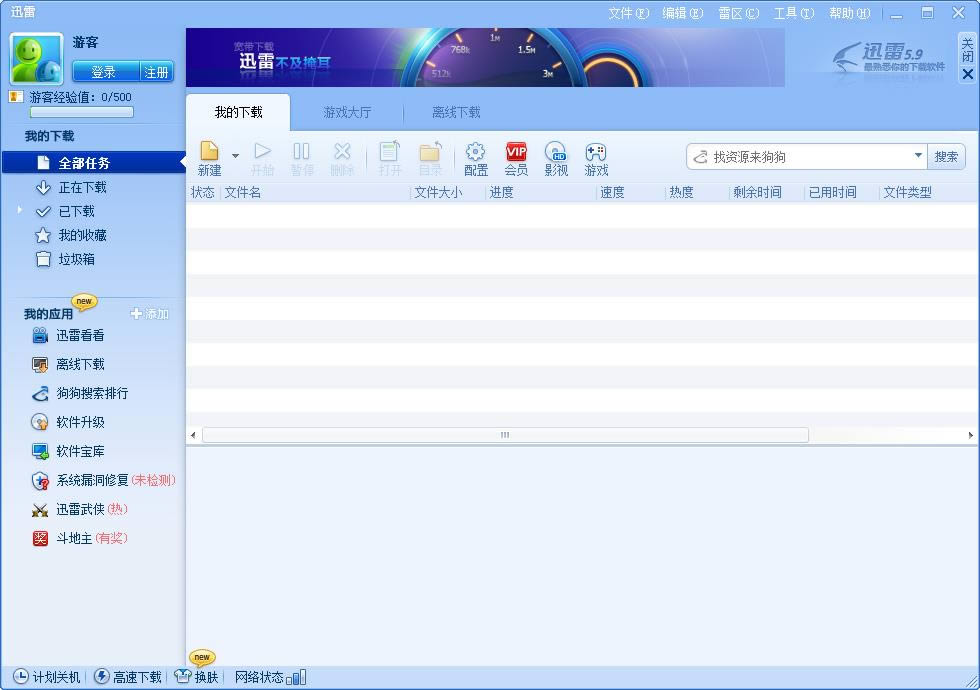Open the 工具(T) menu
The image size is (980, 690).
794,13
